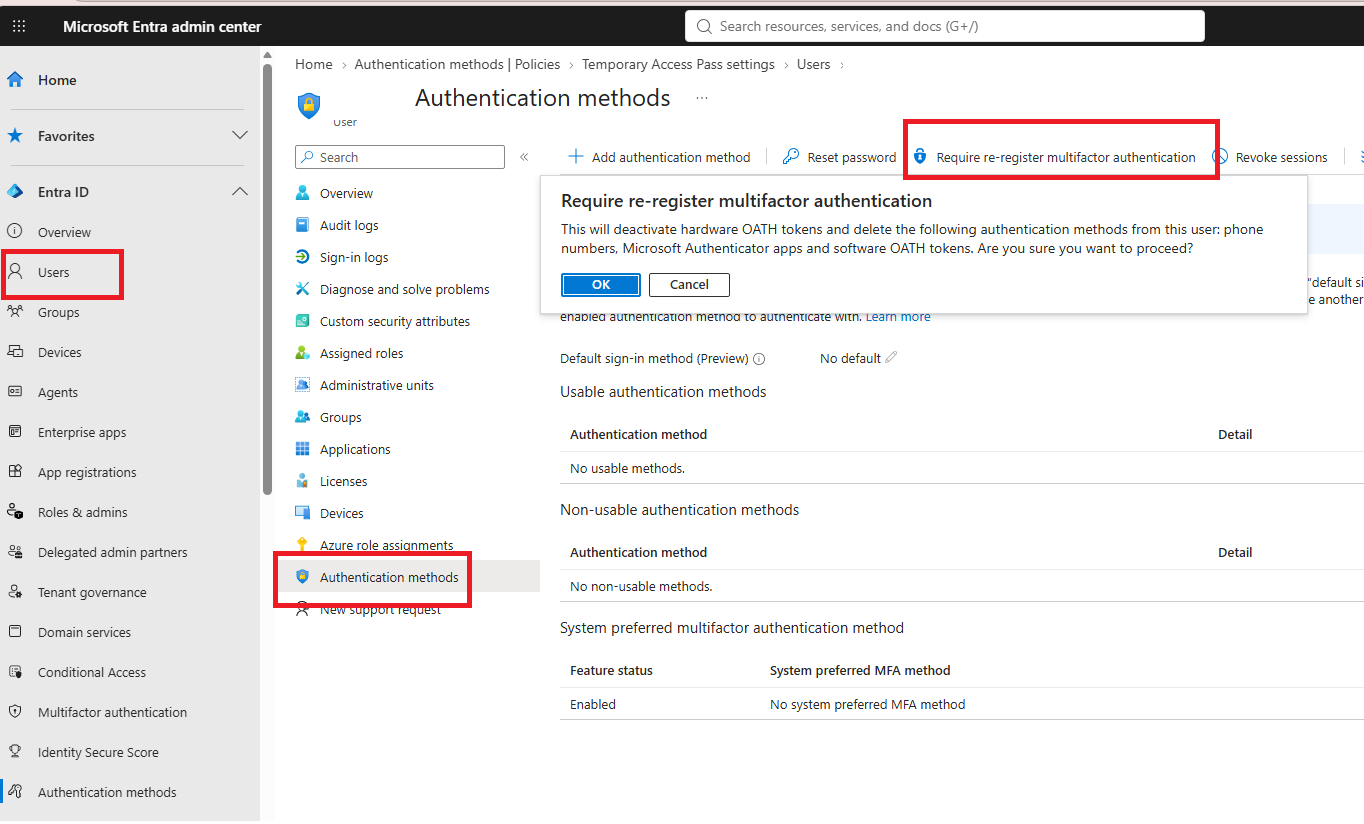Click the Home breadcrumb link

pos(314,64)
